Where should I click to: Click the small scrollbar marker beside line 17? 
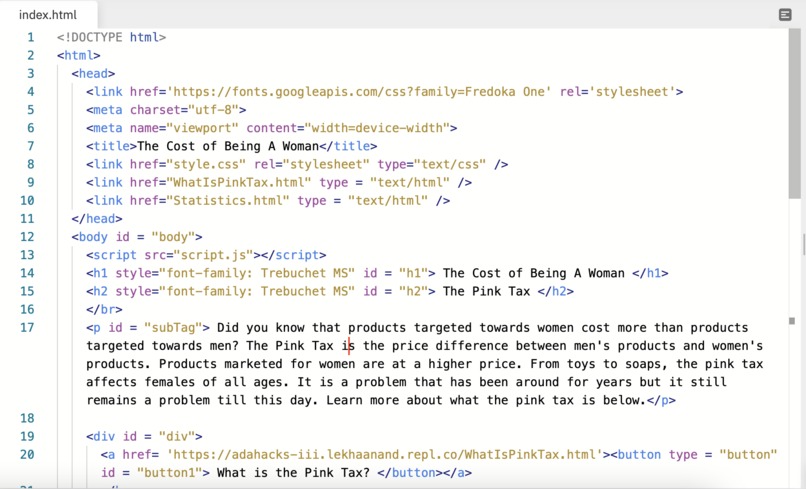pos(792,321)
